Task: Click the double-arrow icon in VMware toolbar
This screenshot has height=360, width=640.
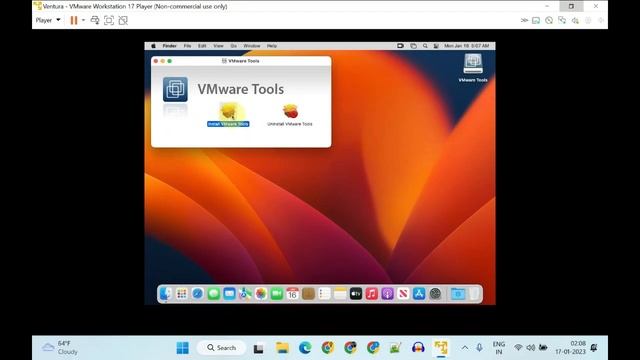Action: [x=524, y=20]
